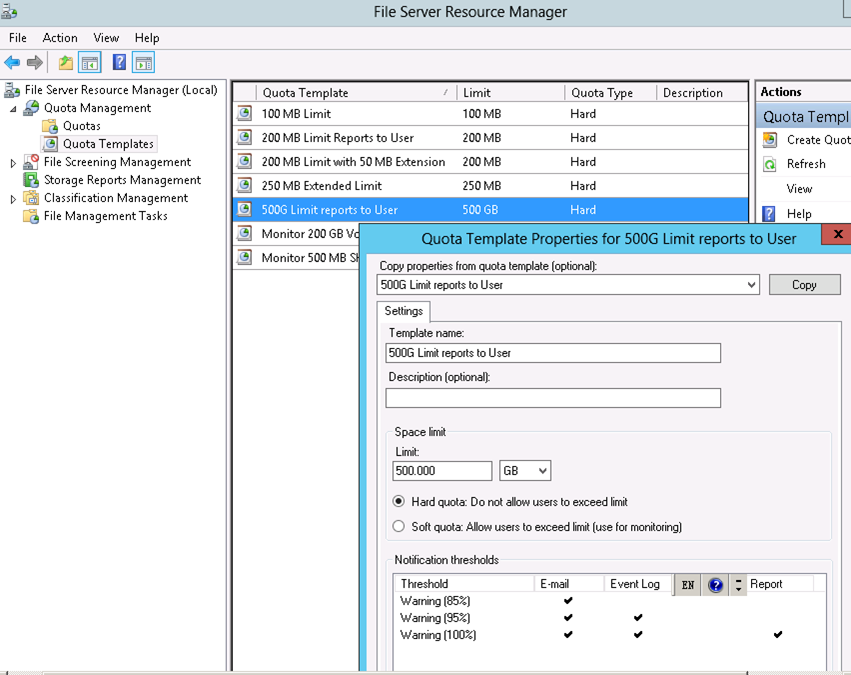
Task: Toggle the Show/Hide Action Pane icon
Action: click(x=143, y=62)
